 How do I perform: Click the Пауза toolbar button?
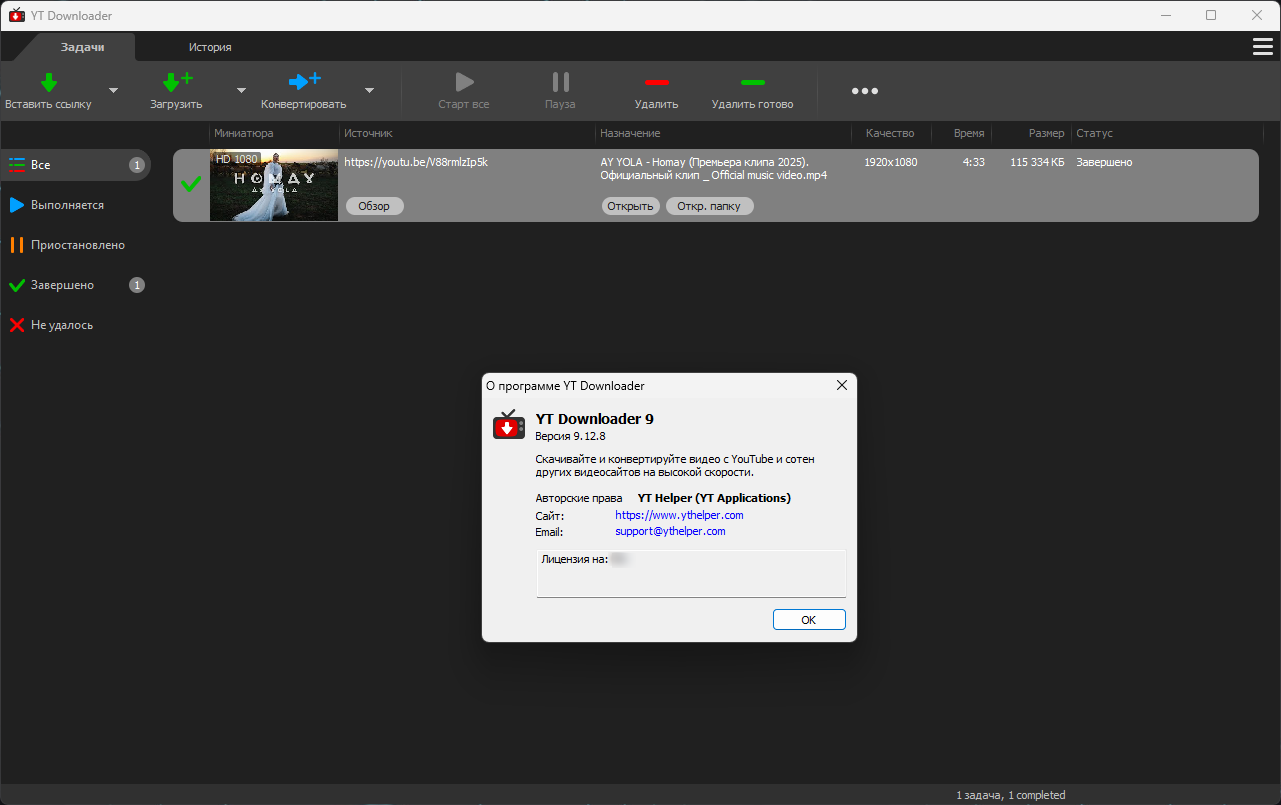coord(560,90)
